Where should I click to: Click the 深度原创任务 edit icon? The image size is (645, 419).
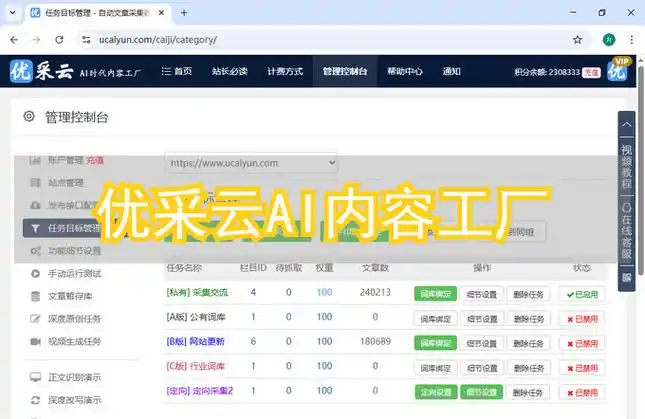[x=35, y=319]
